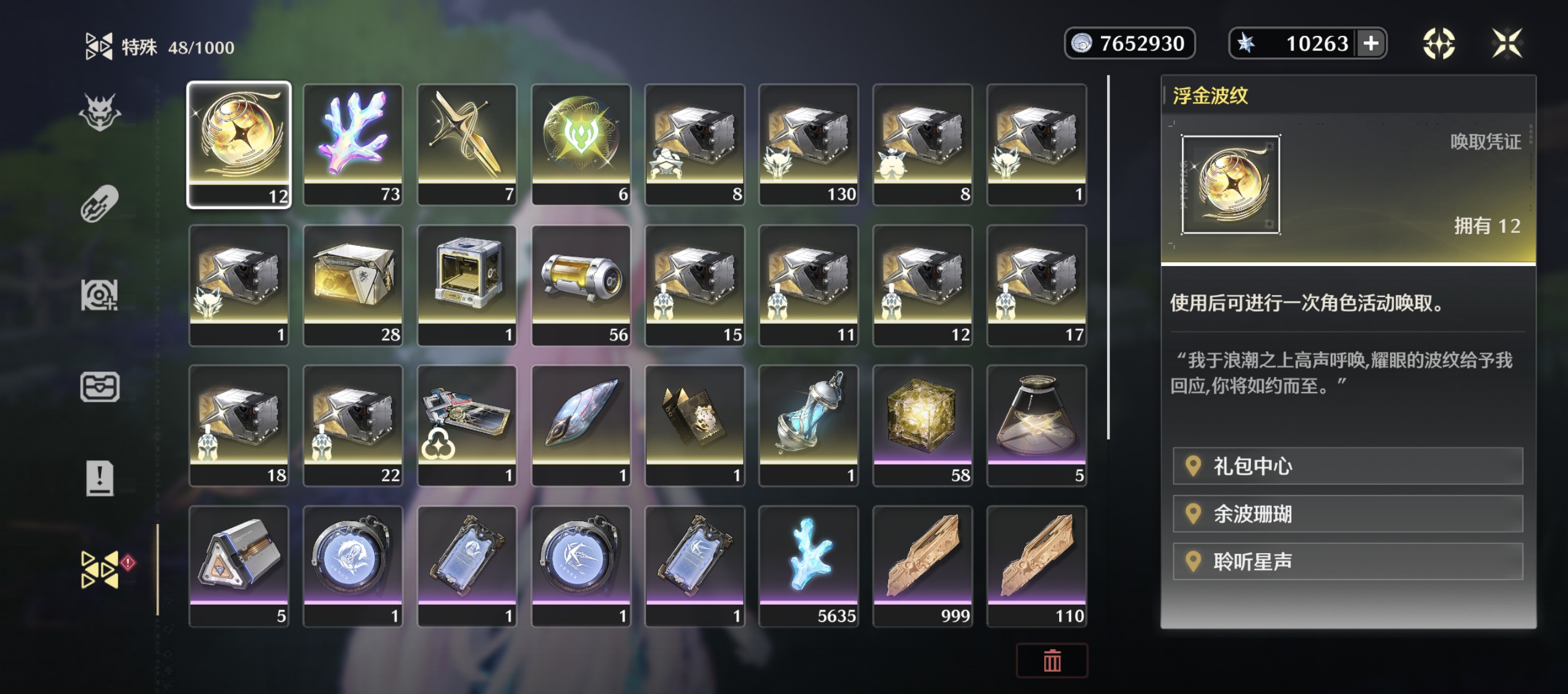Select the blue coral item with count 5635
This screenshot has width=1568, height=694.
click(809, 566)
